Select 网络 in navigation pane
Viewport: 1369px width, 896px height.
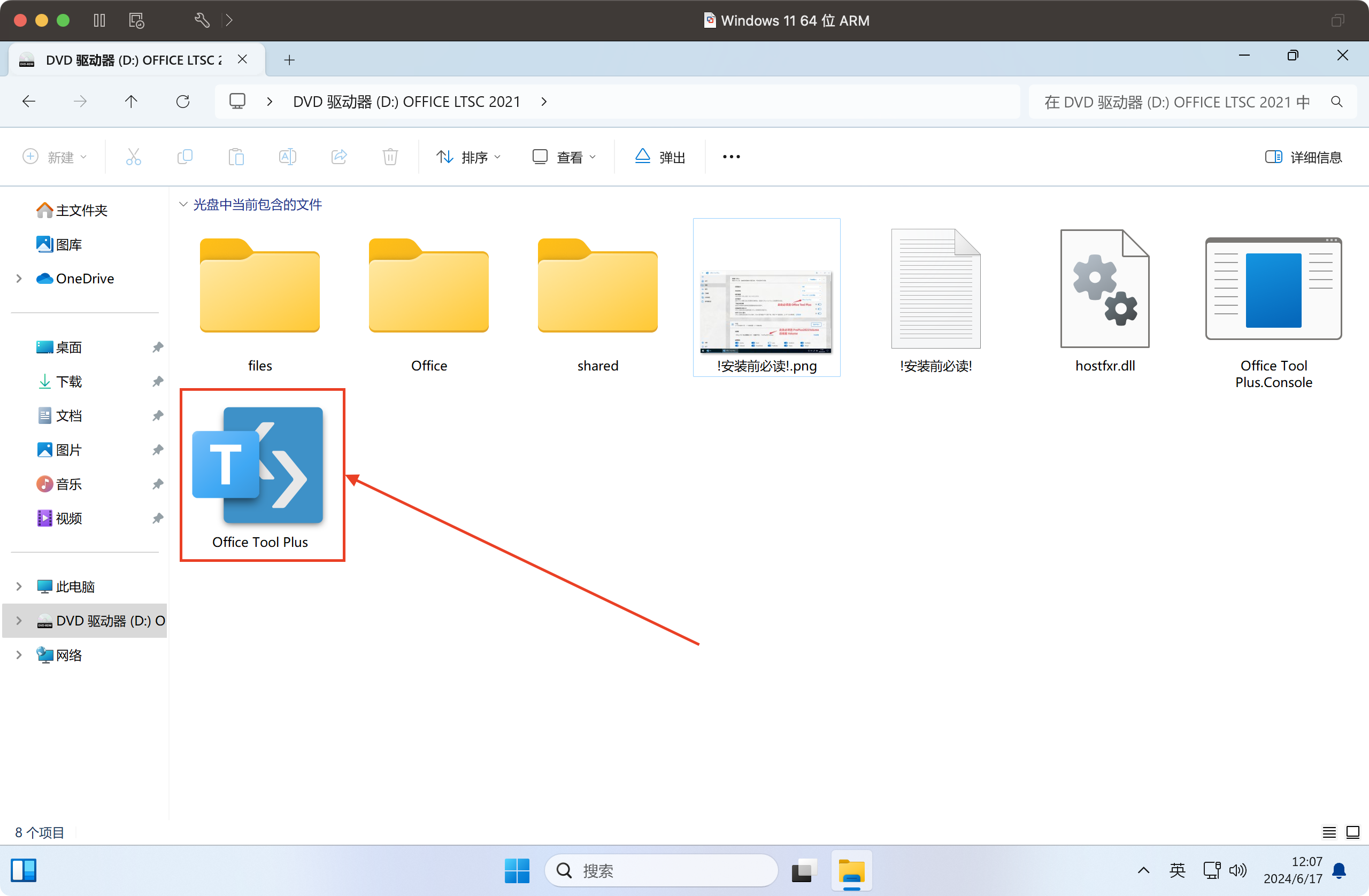tap(59, 654)
